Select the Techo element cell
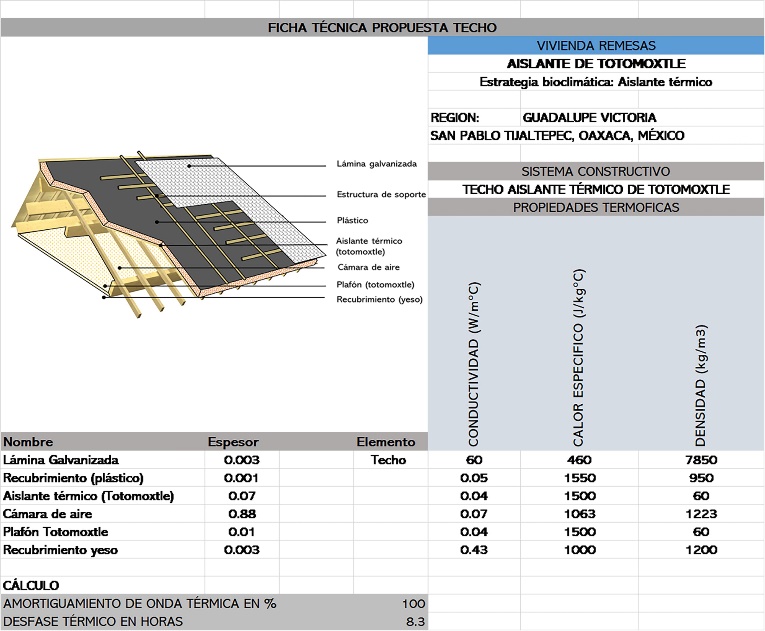765x631 pixels. click(388, 460)
